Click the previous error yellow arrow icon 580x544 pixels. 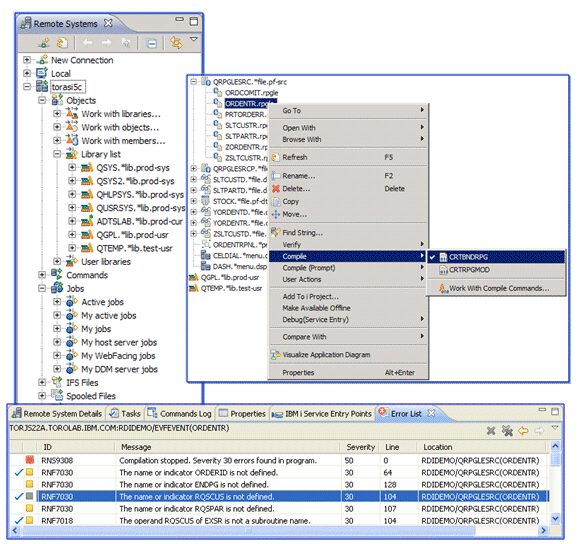pyautogui.click(x=523, y=430)
